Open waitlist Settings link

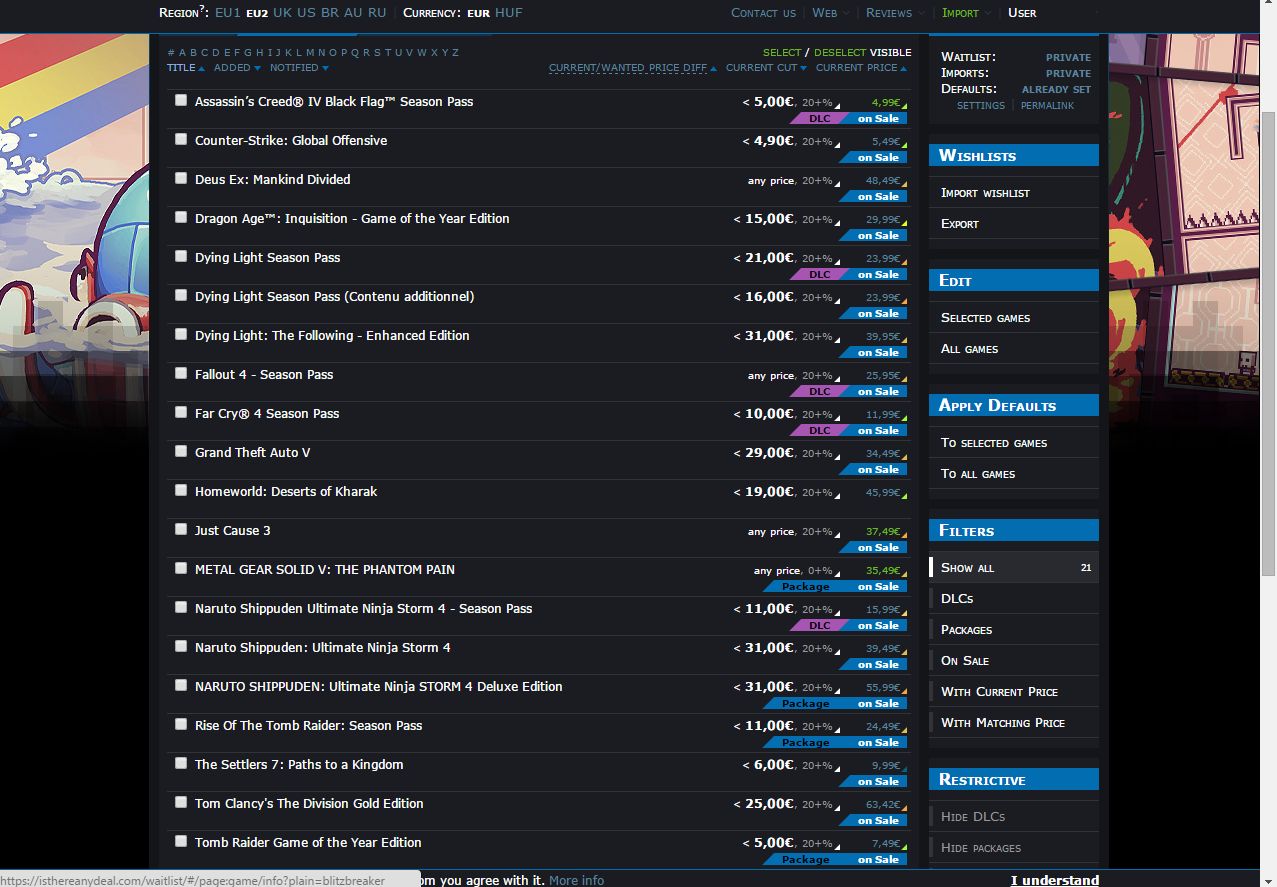coord(981,106)
